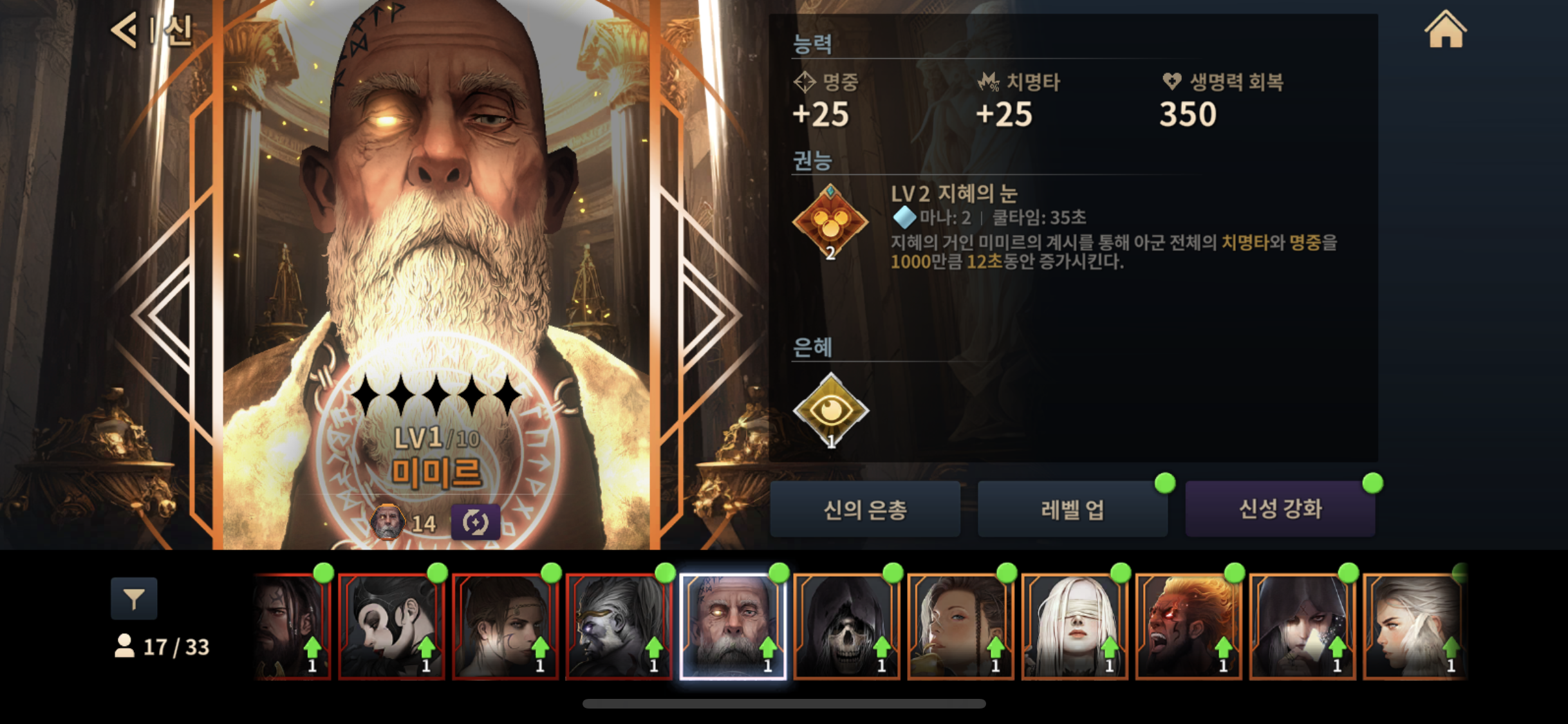Tap the purple swap icon beside 14
Viewport: 1568px width, 724px height.
(475, 522)
